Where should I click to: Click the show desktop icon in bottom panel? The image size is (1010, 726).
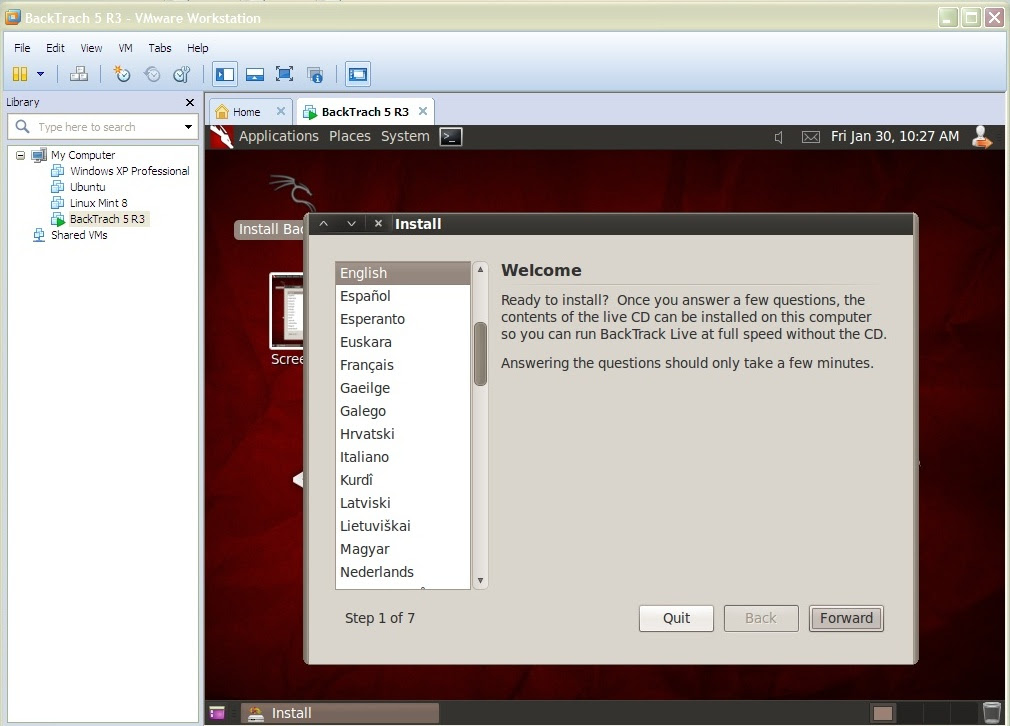point(217,713)
